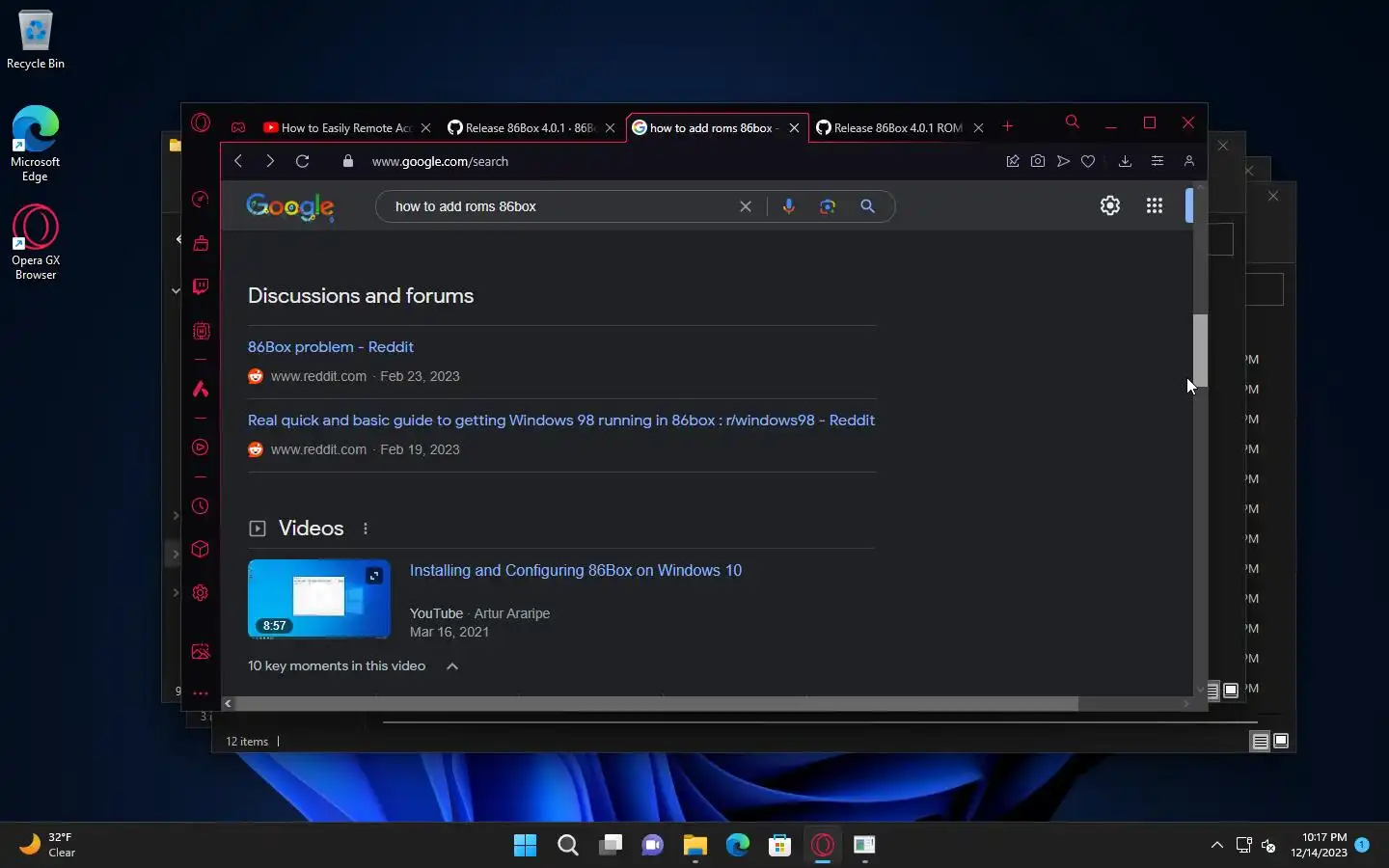Image resolution: width=1389 pixels, height=868 pixels.
Task: Click the vertical page scrollbar thumb
Action: [x=1201, y=350]
